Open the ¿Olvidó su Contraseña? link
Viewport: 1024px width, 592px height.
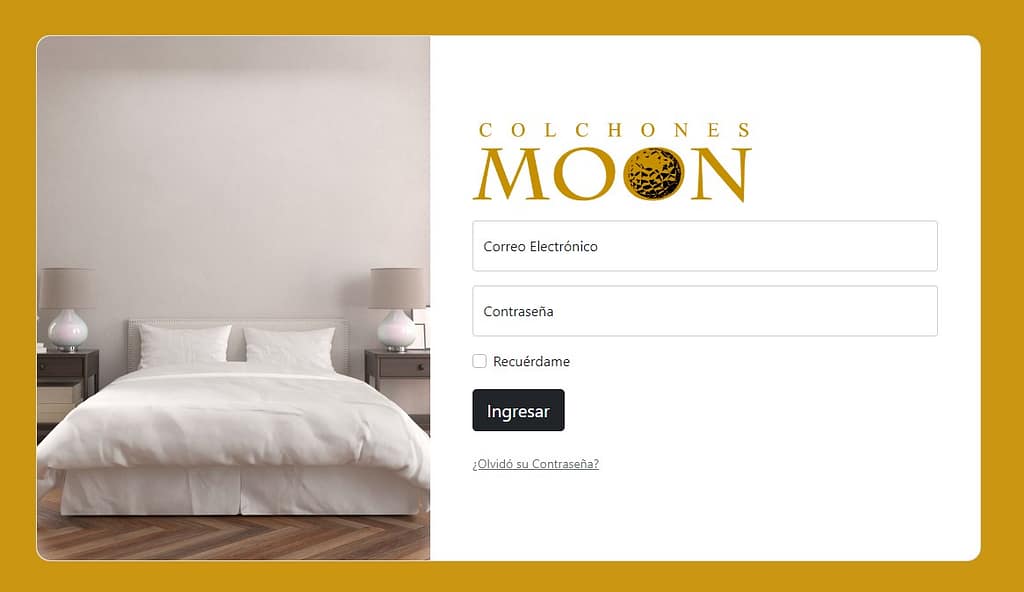coord(536,464)
